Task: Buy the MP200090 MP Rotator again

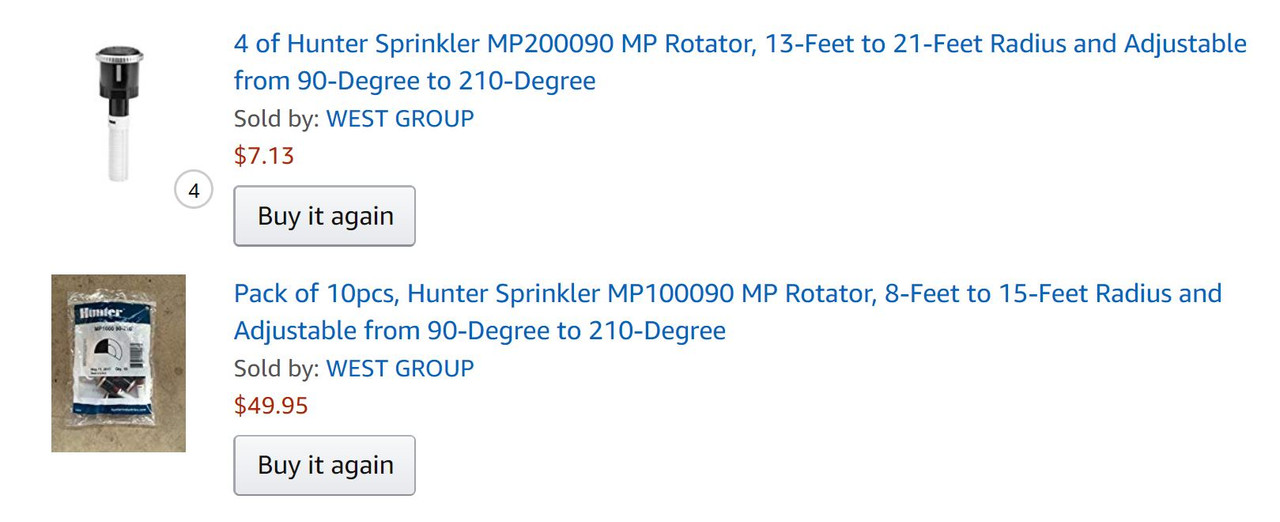Action: [325, 216]
